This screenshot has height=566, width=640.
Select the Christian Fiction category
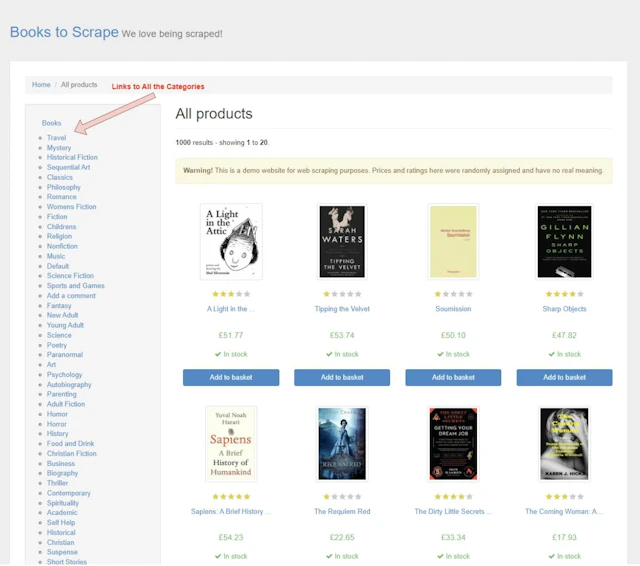(x=71, y=453)
